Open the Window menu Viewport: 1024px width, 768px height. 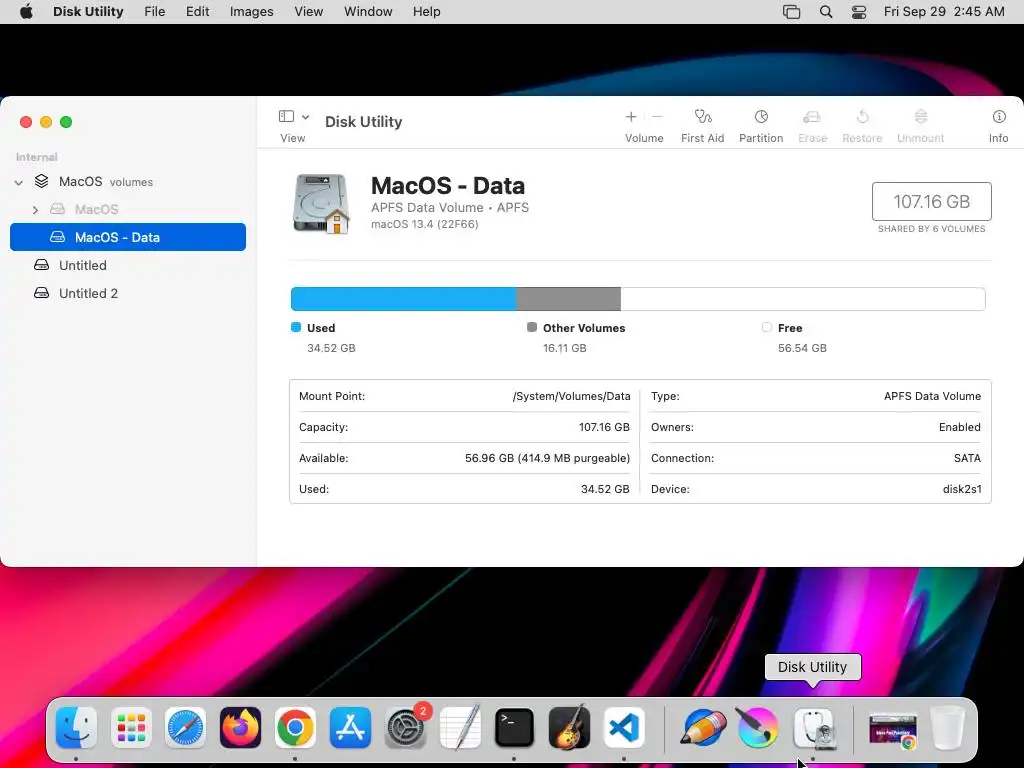pos(368,12)
